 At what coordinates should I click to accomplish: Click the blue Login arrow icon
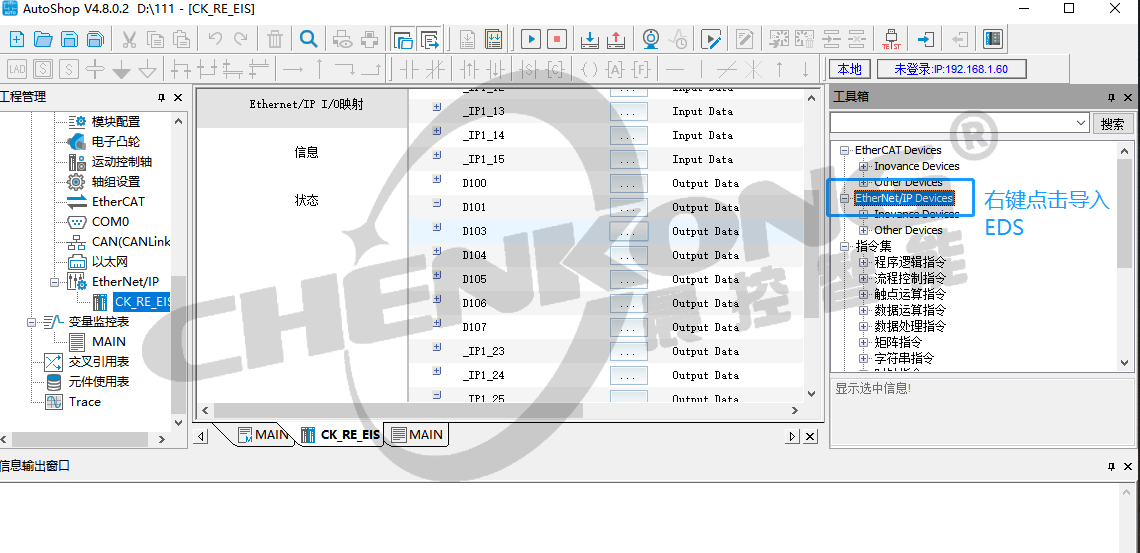pyautogui.click(x=926, y=39)
